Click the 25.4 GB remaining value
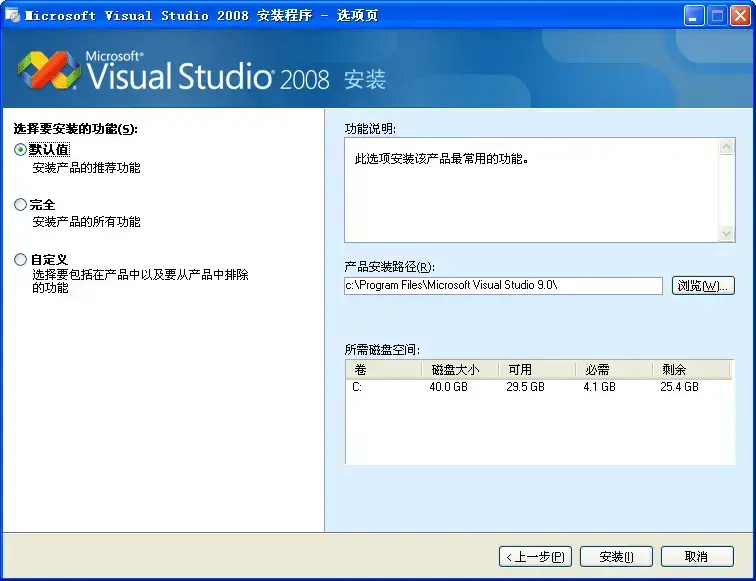This screenshot has width=756, height=581. [679, 387]
